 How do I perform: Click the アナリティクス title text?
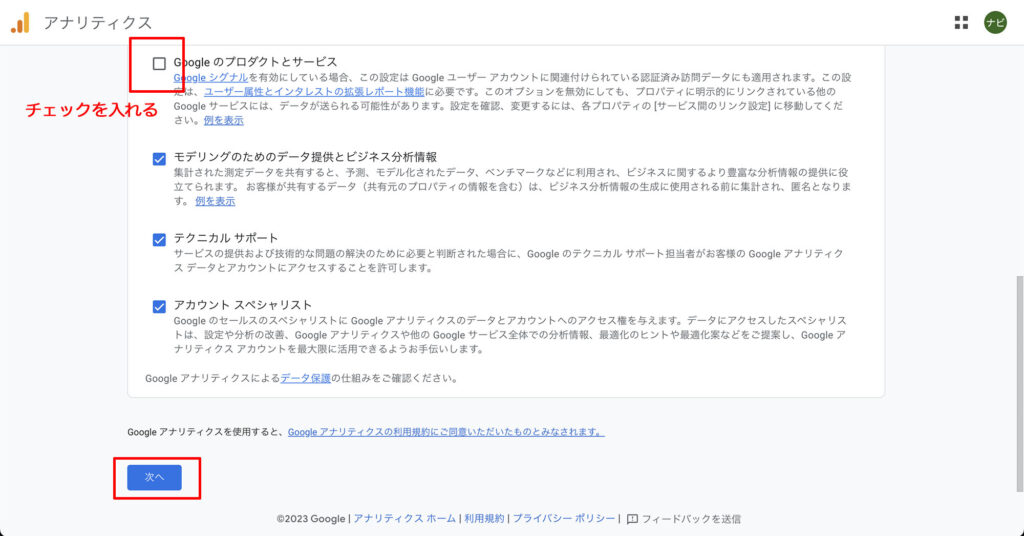[98, 23]
